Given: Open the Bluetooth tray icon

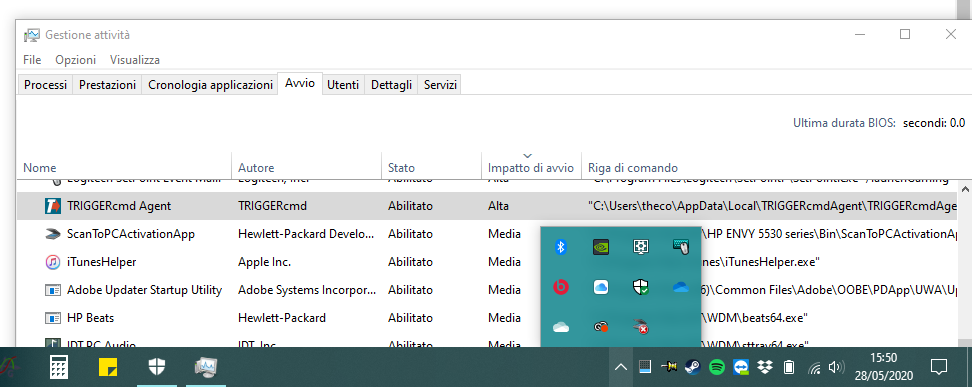Looking at the screenshot, I should pos(560,247).
